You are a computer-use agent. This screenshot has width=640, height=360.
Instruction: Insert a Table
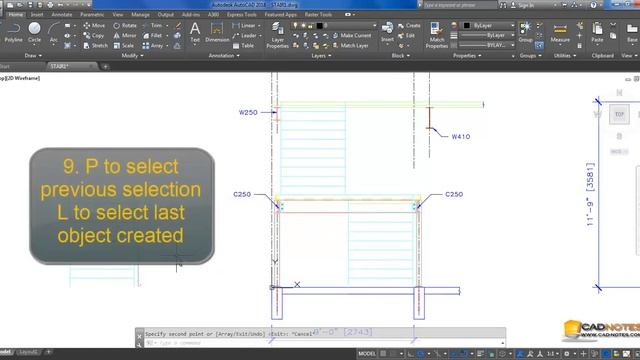(243, 46)
